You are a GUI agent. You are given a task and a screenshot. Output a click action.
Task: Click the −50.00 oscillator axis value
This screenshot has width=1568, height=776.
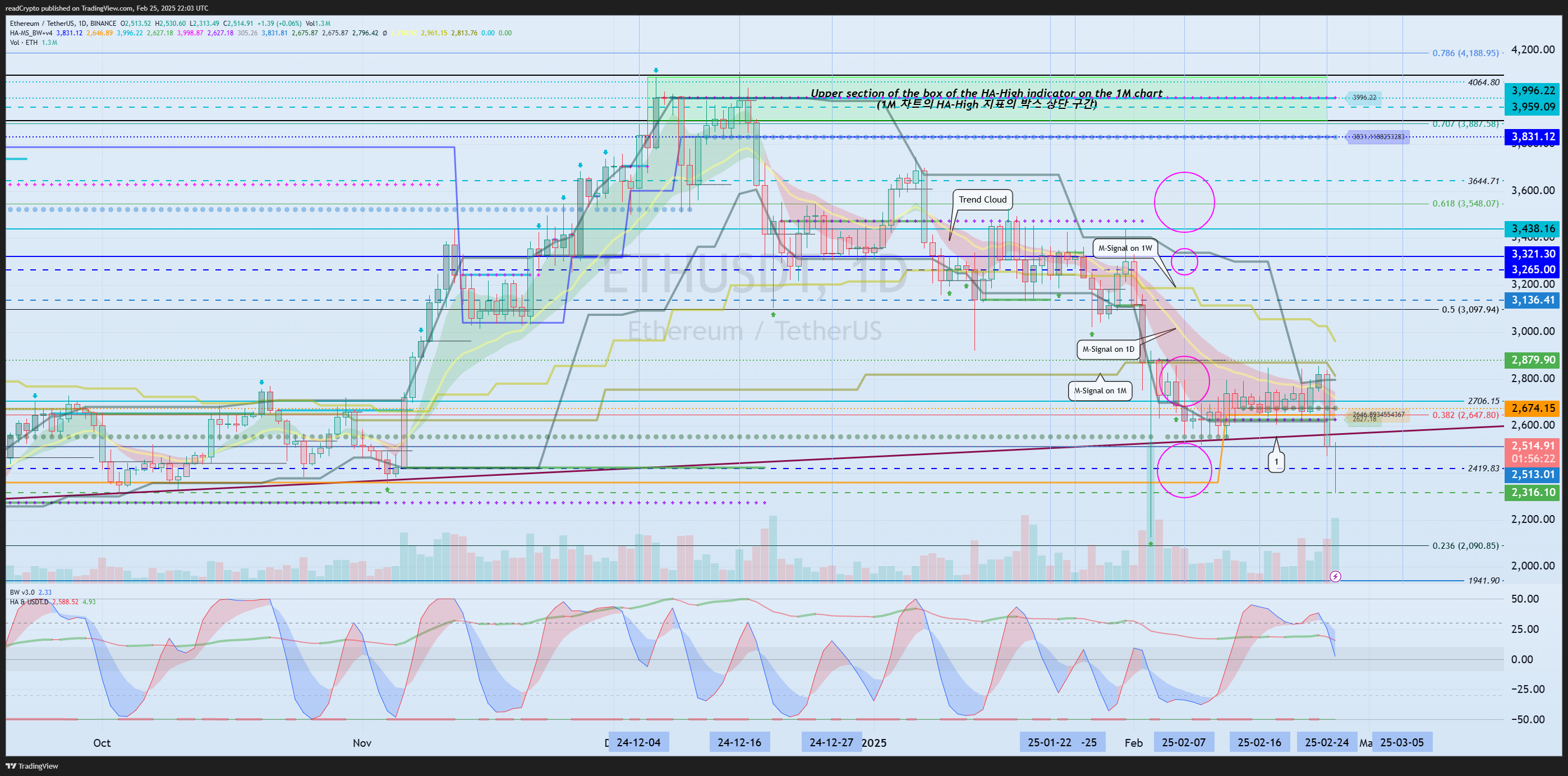(x=1528, y=719)
